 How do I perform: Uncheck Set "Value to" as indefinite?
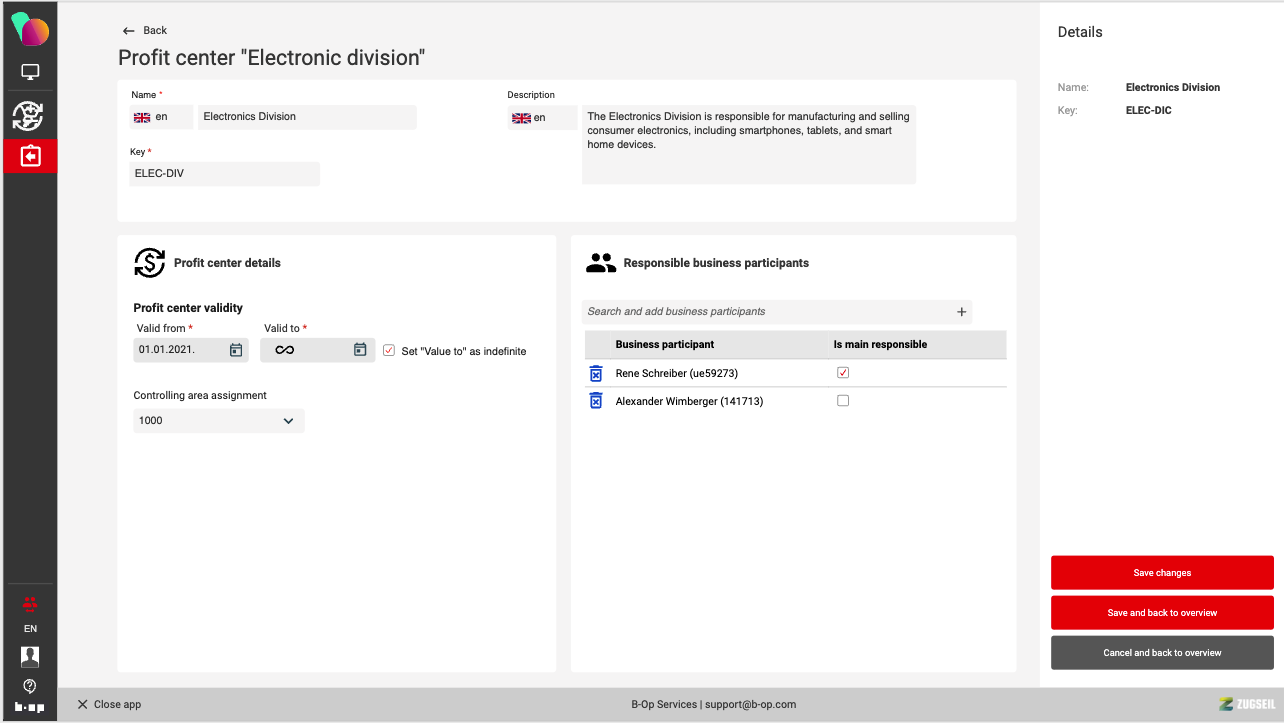(x=389, y=351)
